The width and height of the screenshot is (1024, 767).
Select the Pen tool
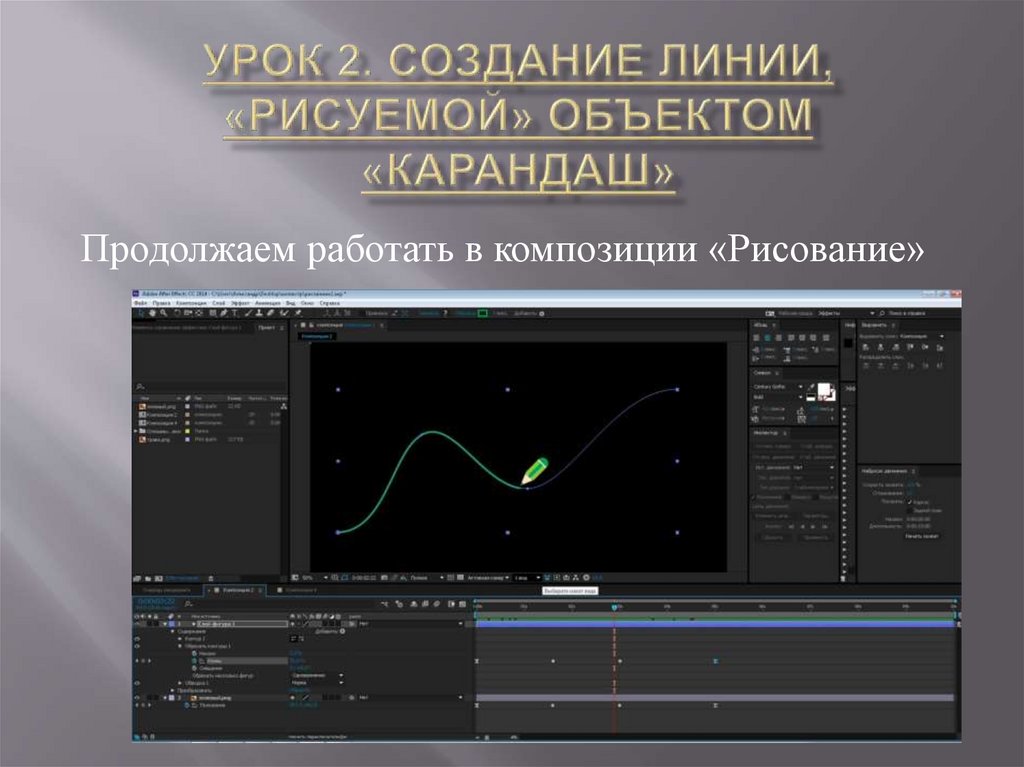pyautogui.click(x=223, y=314)
